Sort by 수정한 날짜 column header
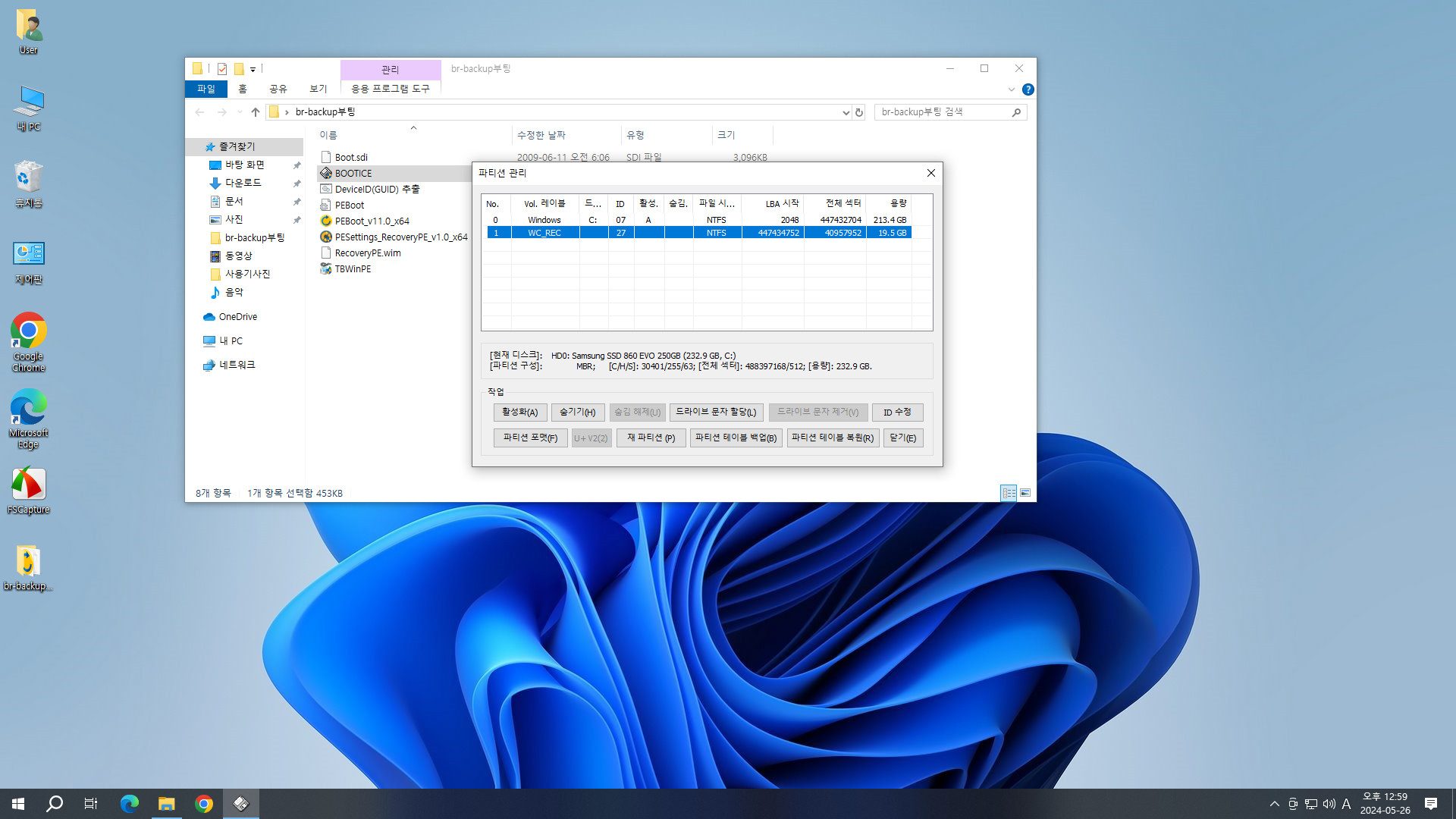 [x=566, y=135]
